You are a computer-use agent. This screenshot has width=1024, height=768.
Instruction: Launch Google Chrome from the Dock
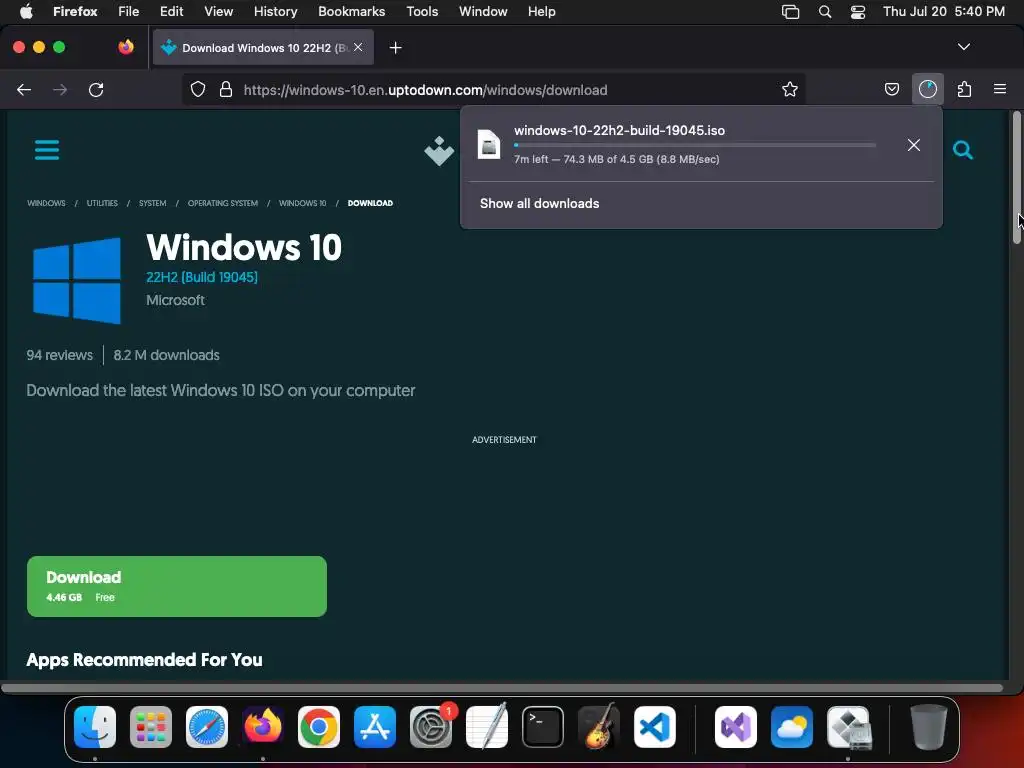(x=319, y=727)
